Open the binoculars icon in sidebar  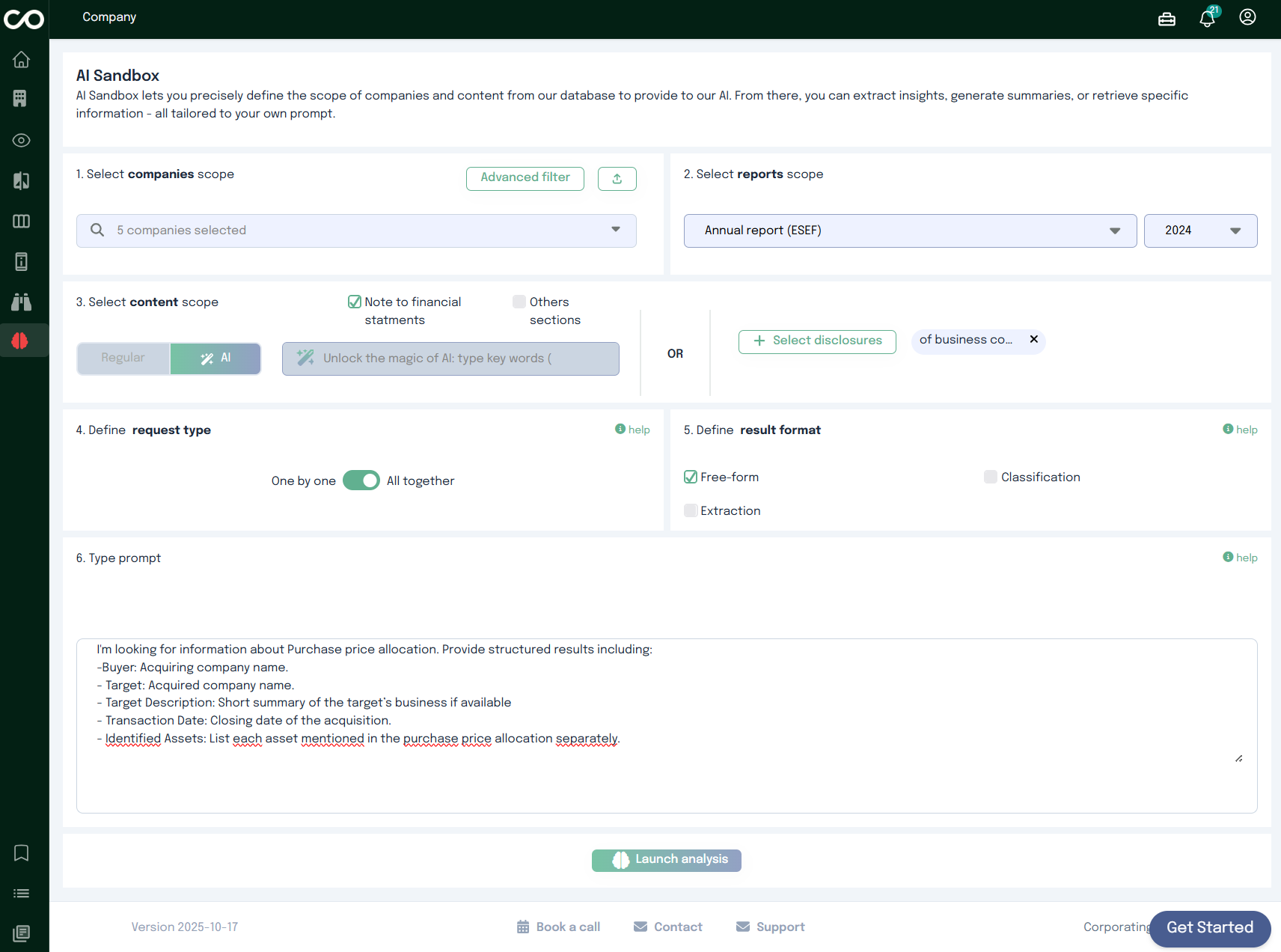[x=22, y=302]
